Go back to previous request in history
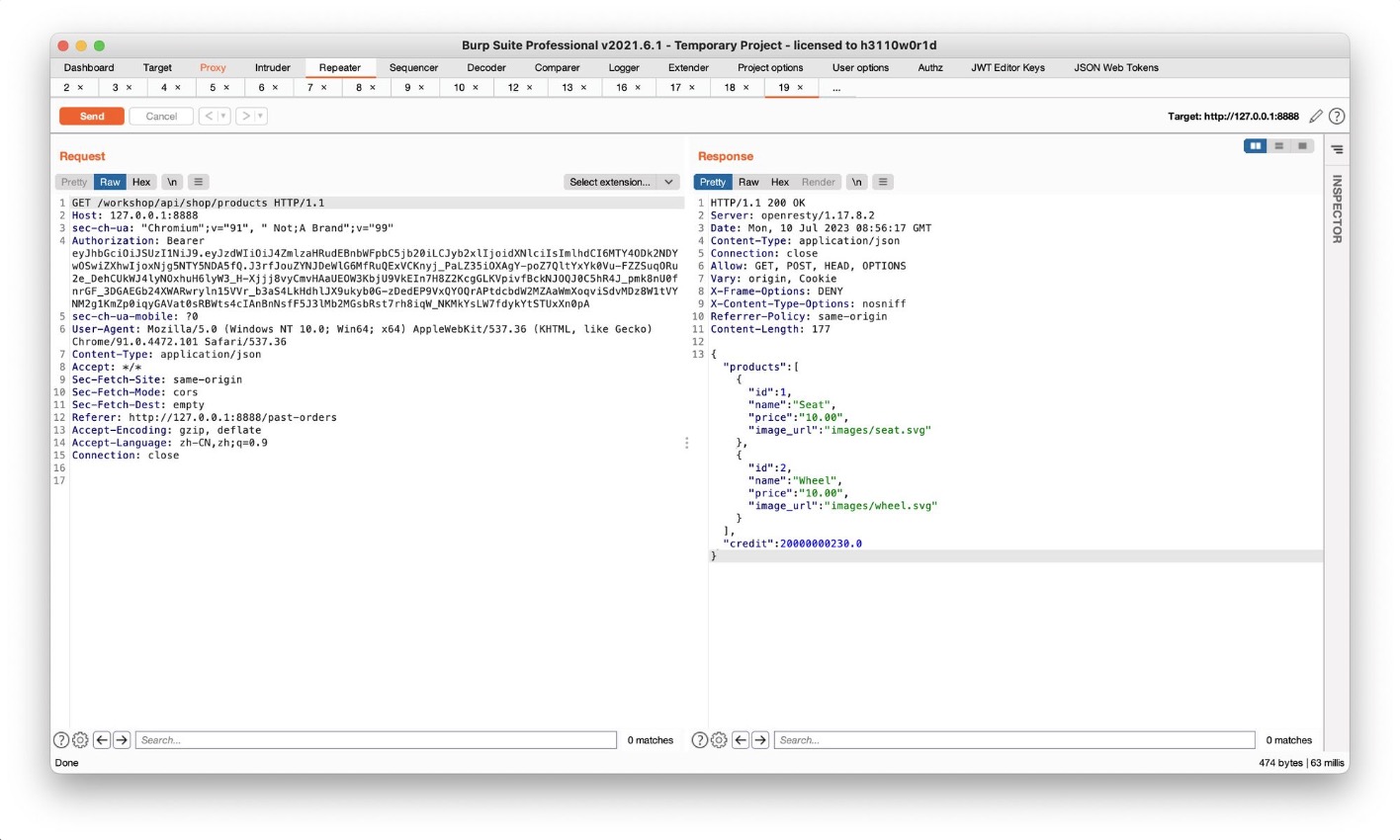 point(208,117)
